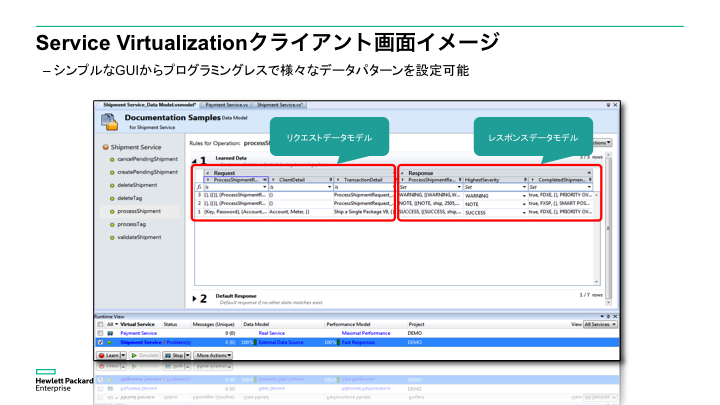The image size is (720, 405).
Task: Click the 'true, FXSP, {}, SMART POS...' cell
Action: pos(560,203)
